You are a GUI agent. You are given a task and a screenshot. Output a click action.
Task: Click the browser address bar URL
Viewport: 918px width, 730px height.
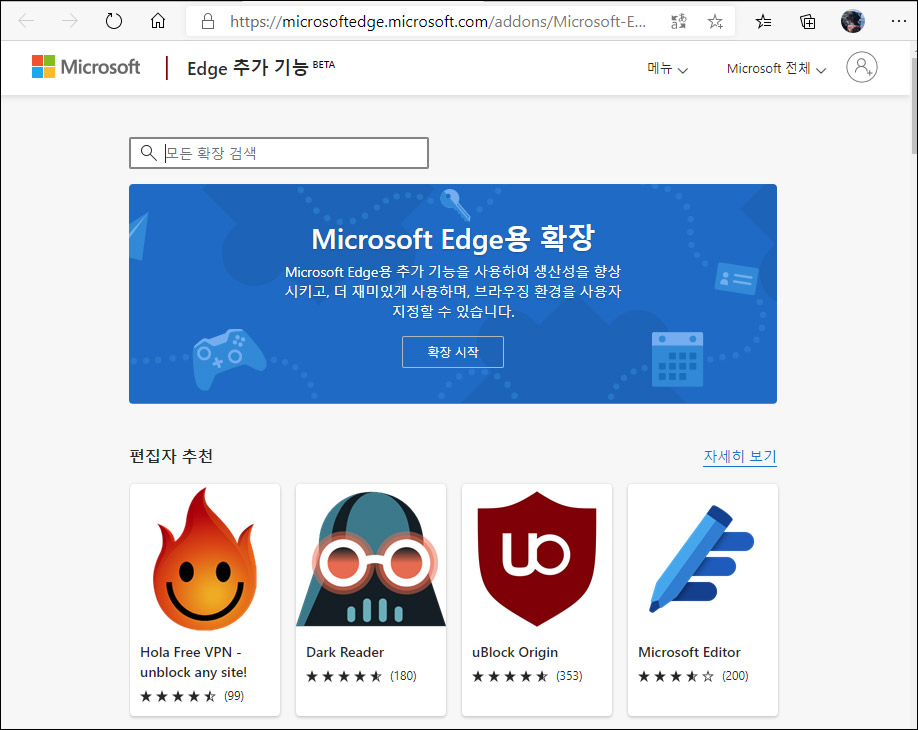[x=438, y=22]
